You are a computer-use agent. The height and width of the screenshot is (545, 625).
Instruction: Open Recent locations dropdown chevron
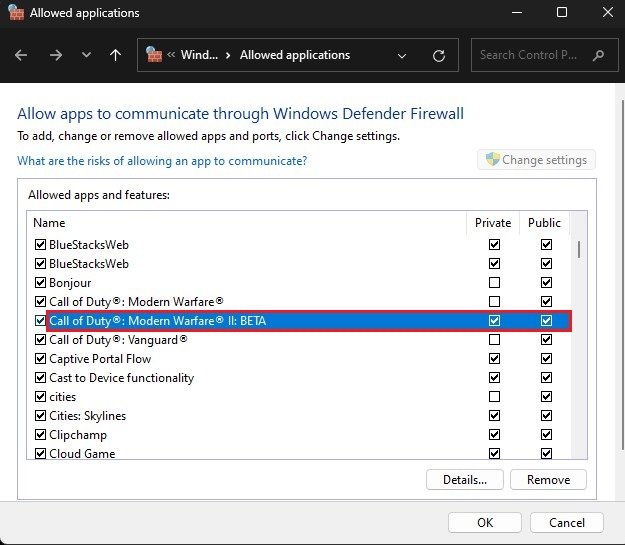pos(86,56)
